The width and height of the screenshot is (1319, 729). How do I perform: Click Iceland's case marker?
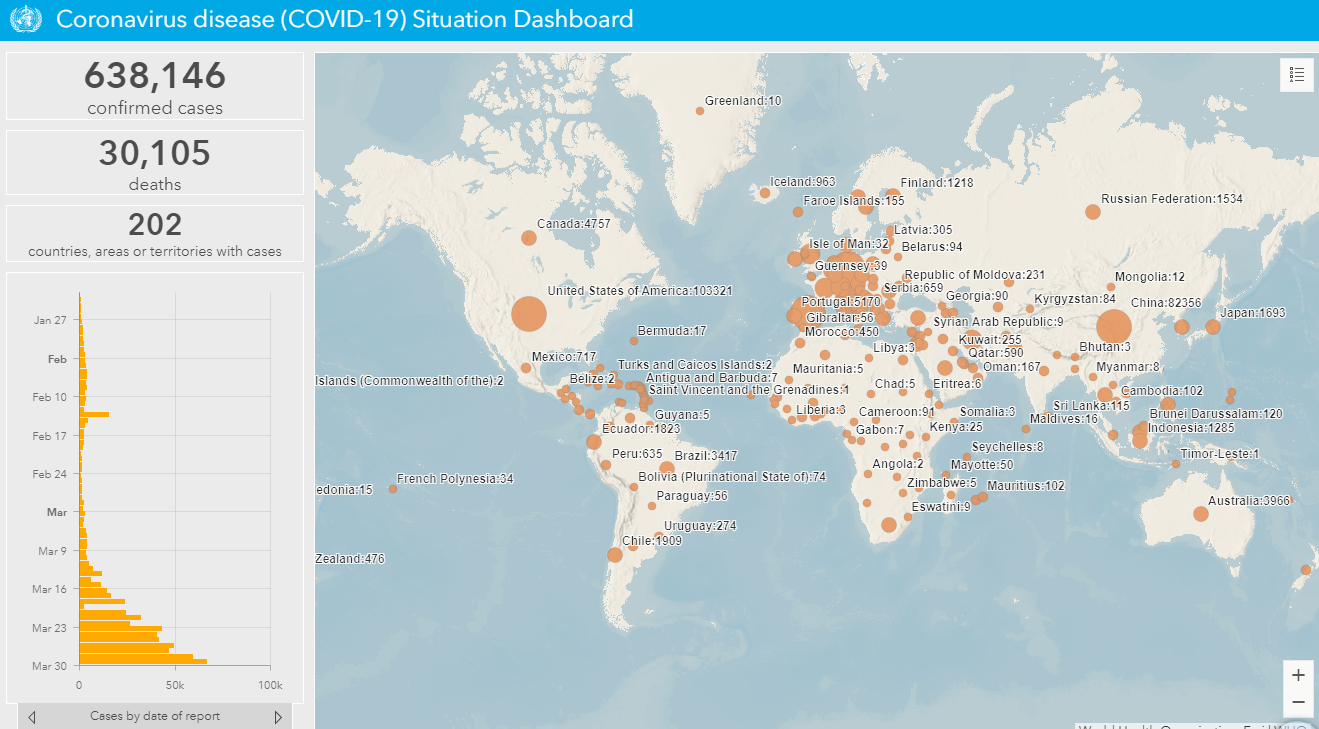click(766, 193)
